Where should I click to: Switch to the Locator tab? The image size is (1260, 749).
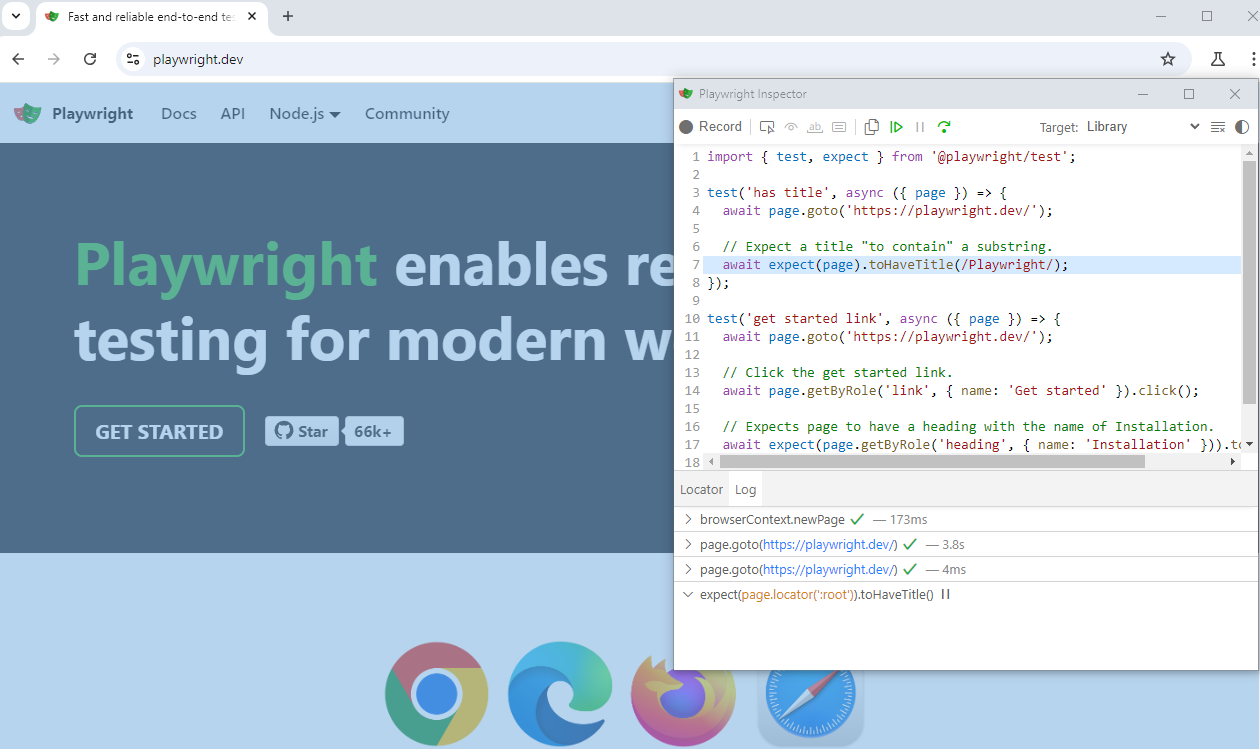pyautogui.click(x=701, y=489)
